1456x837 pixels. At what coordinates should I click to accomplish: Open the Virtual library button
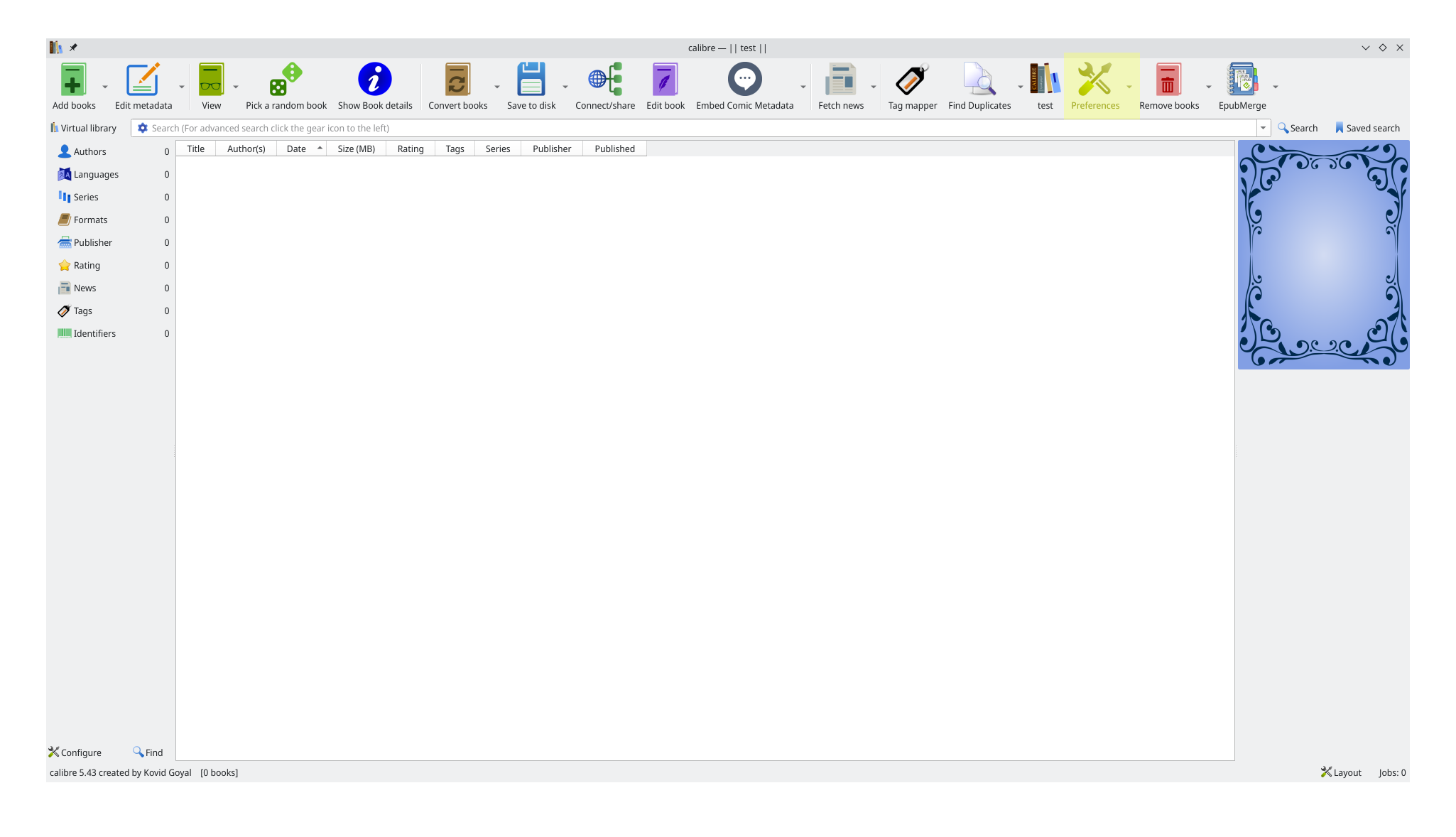click(x=84, y=129)
